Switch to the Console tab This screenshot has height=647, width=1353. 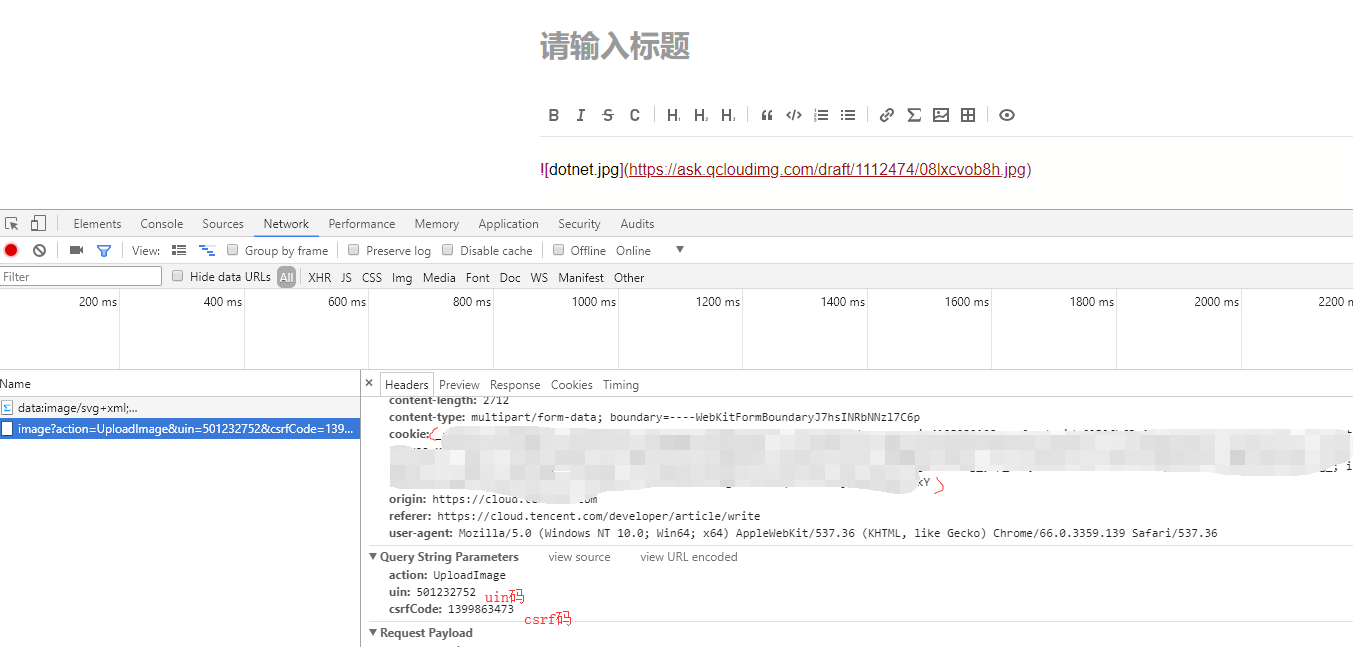click(161, 223)
